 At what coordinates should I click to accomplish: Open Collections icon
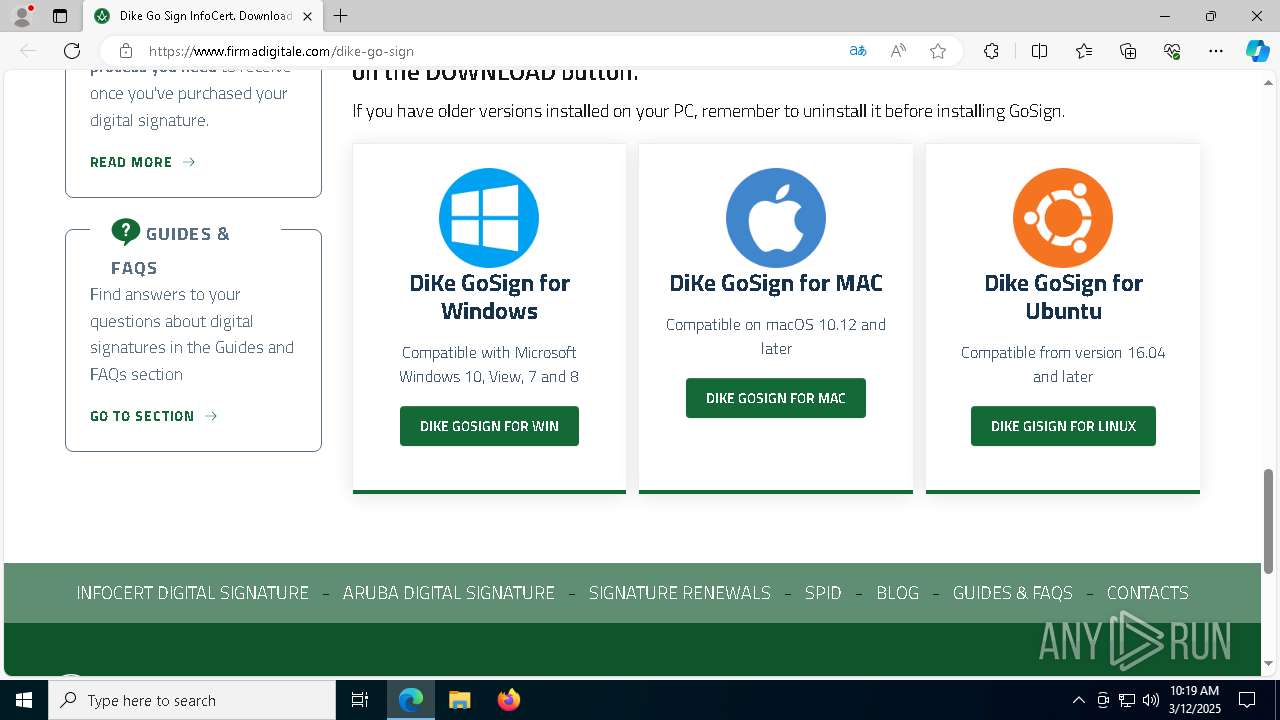[x=1128, y=51]
